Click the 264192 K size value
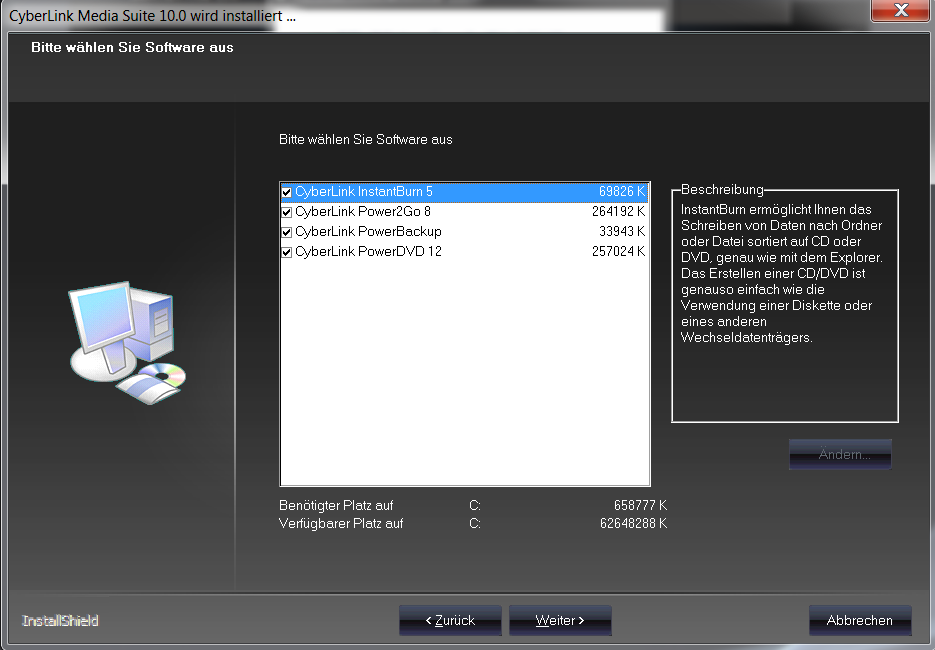This screenshot has width=935, height=650. click(x=618, y=212)
